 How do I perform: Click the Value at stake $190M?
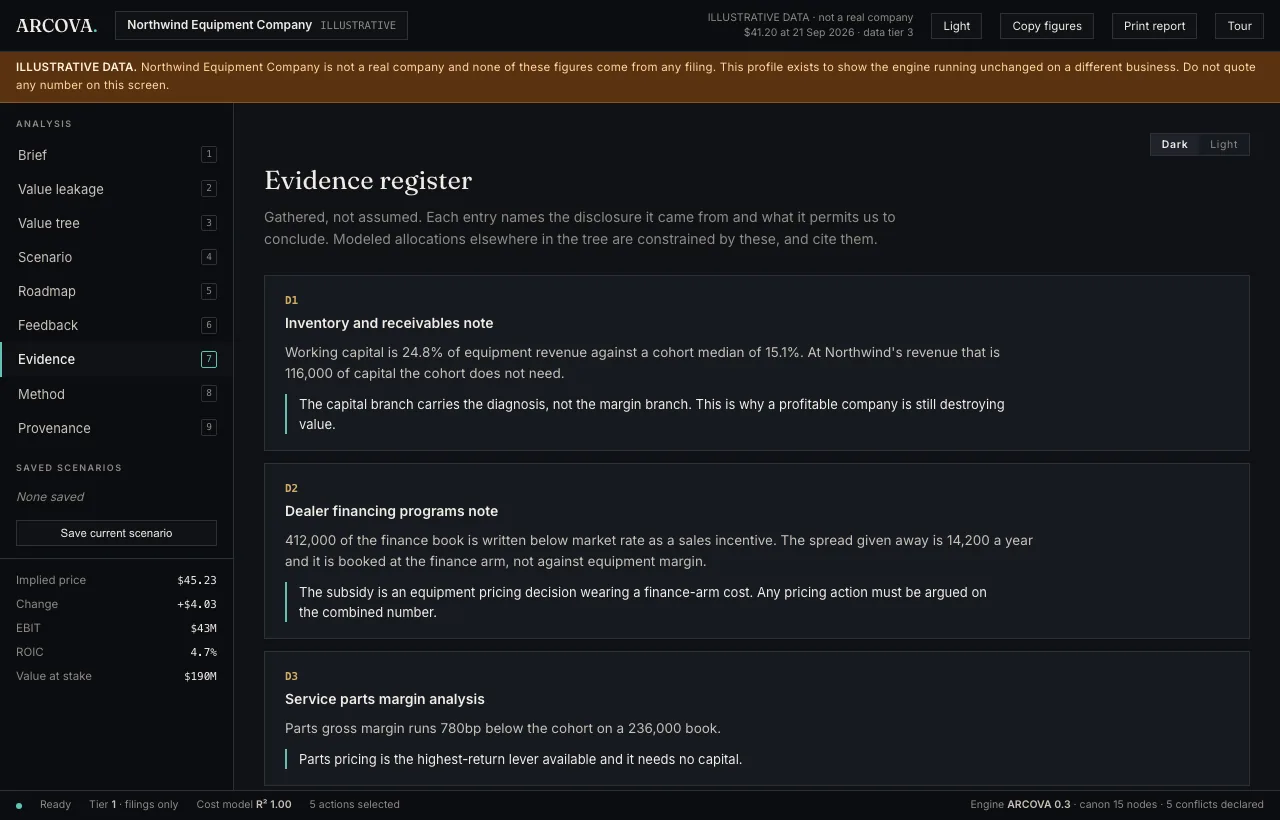[200, 676]
